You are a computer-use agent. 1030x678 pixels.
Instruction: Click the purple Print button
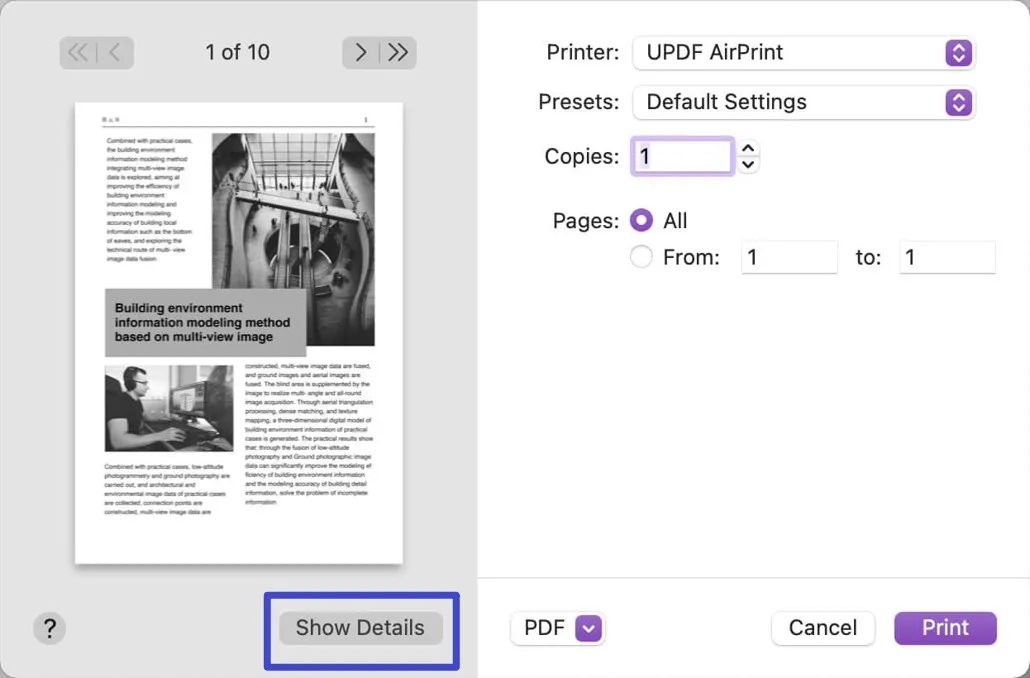pos(945,628)
